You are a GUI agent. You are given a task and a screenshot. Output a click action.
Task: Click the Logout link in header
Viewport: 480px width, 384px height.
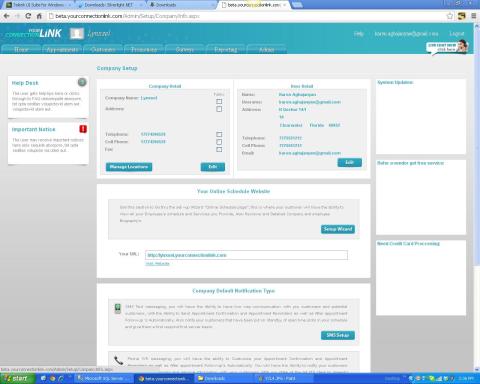457,34
